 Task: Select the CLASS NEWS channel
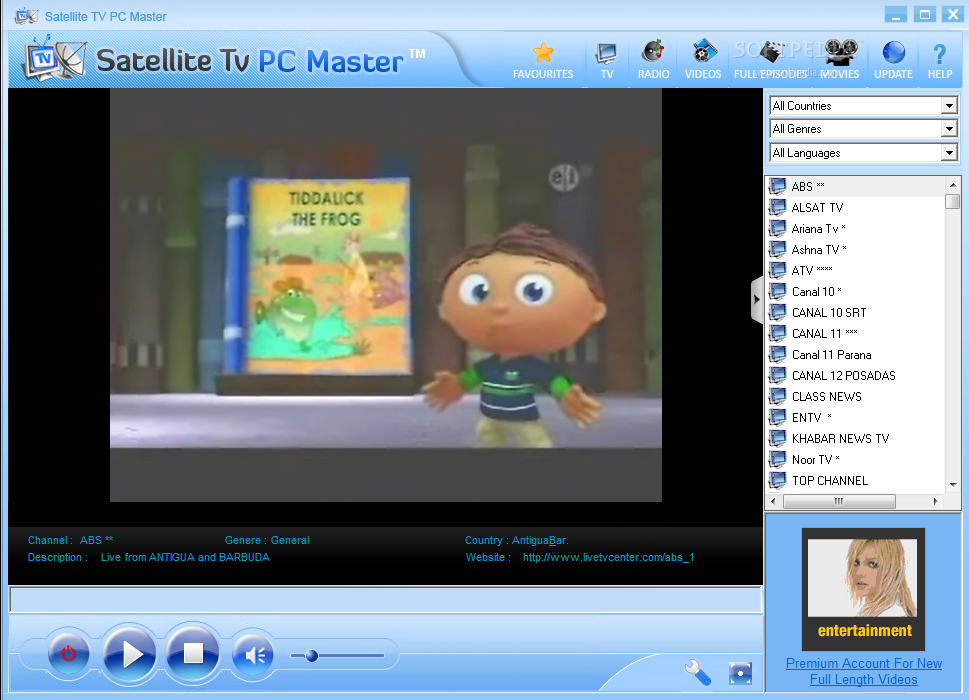(x=856, y=397)
